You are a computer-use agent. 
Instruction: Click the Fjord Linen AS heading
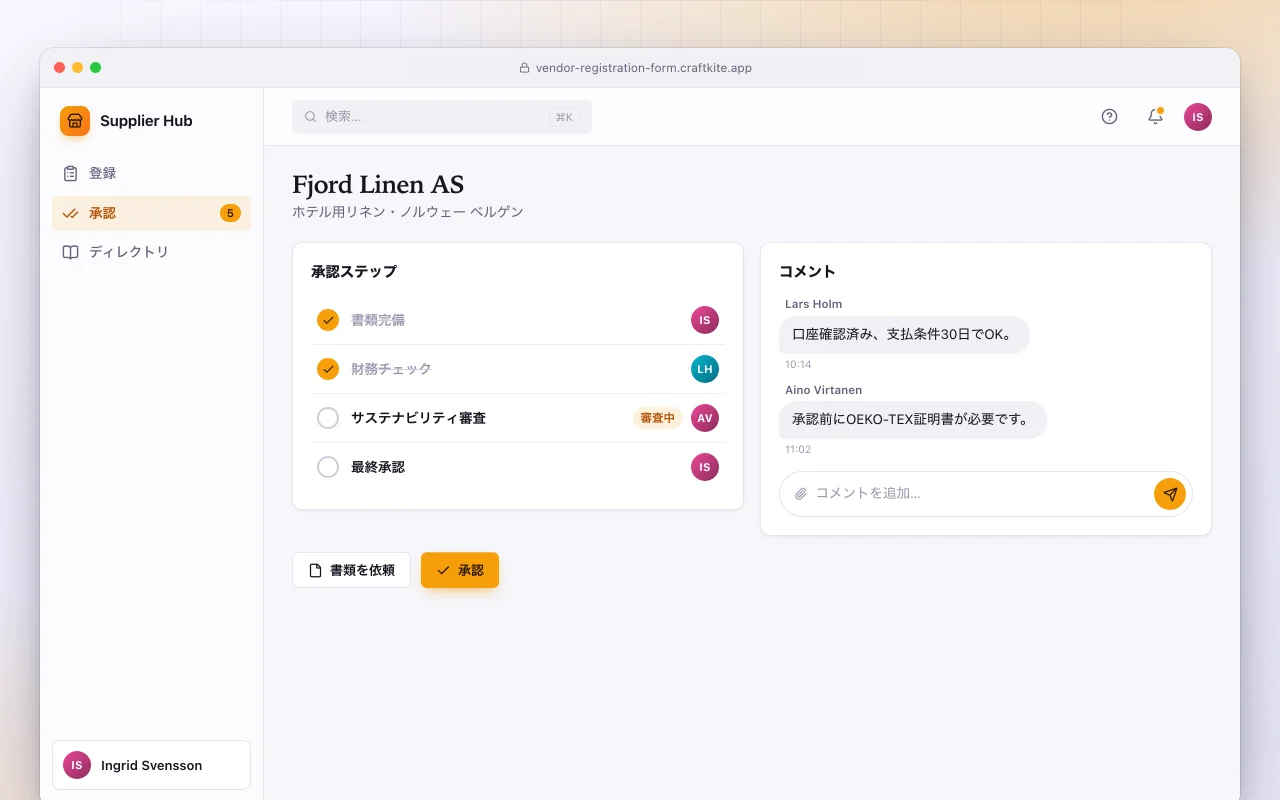378,185
